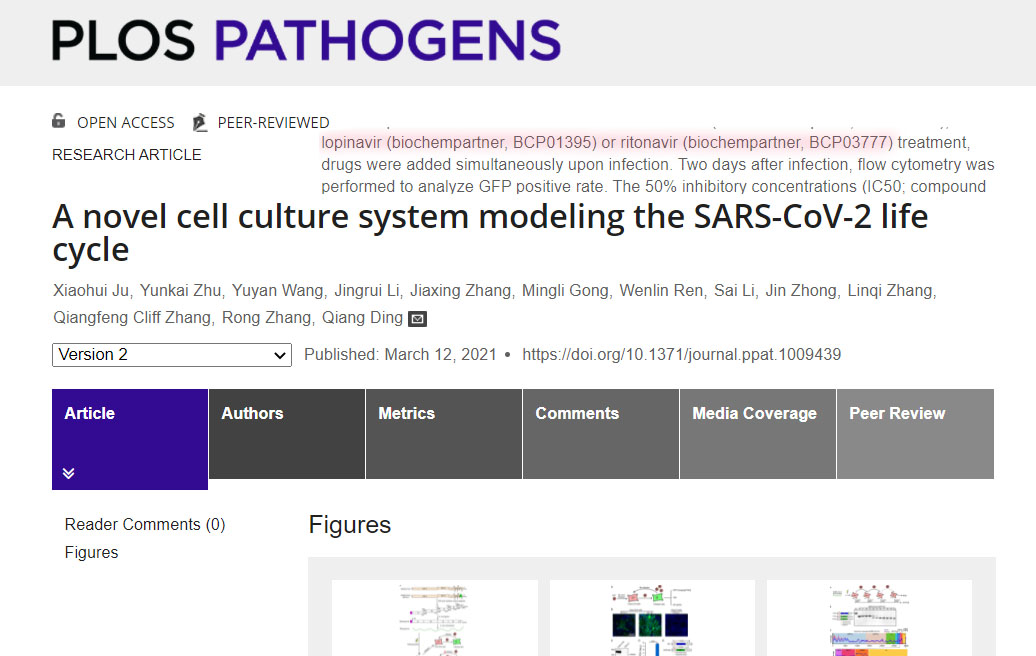The height and width of the screenshot is (656, 1036).
Task: Select author Rong Zhang
Action: (x=266, y=318)
